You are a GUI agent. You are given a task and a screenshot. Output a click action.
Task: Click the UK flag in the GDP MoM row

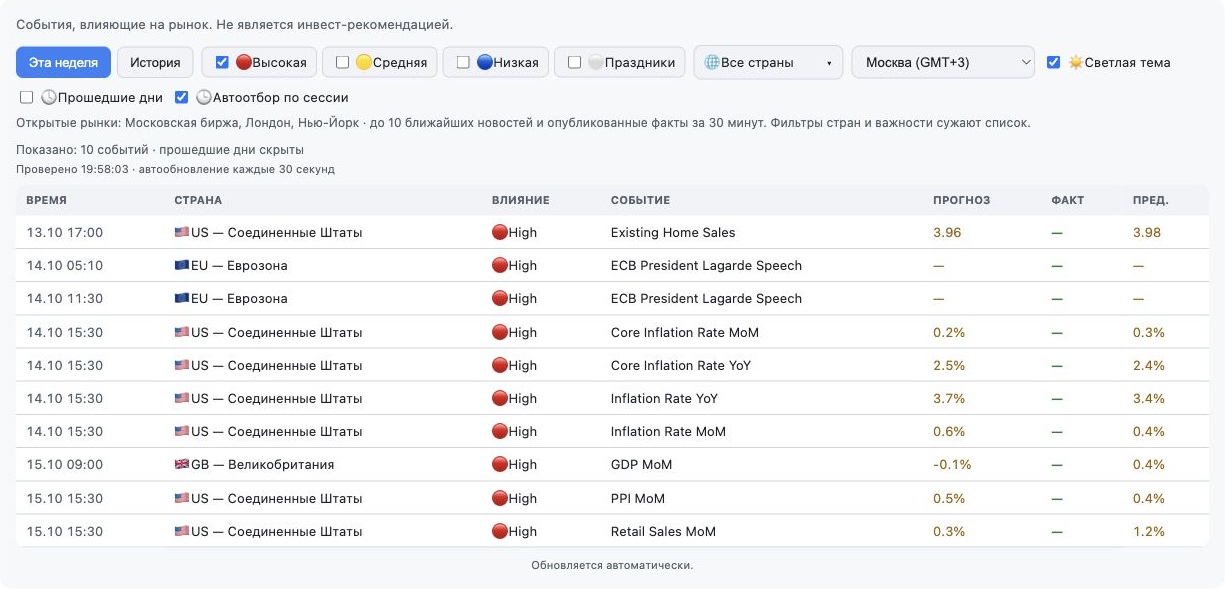click(x=182, y=464)
